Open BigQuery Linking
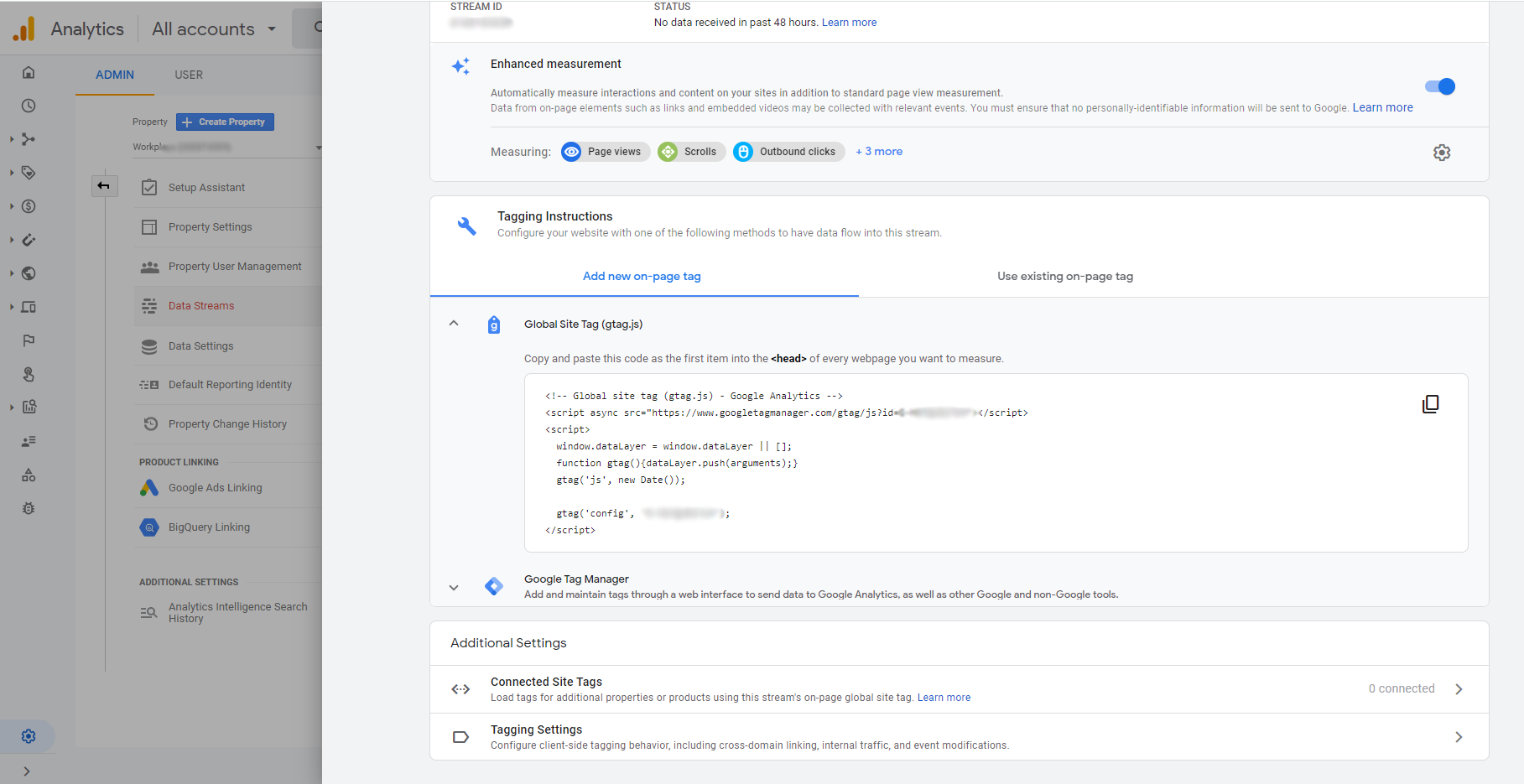 click(209, 527)
